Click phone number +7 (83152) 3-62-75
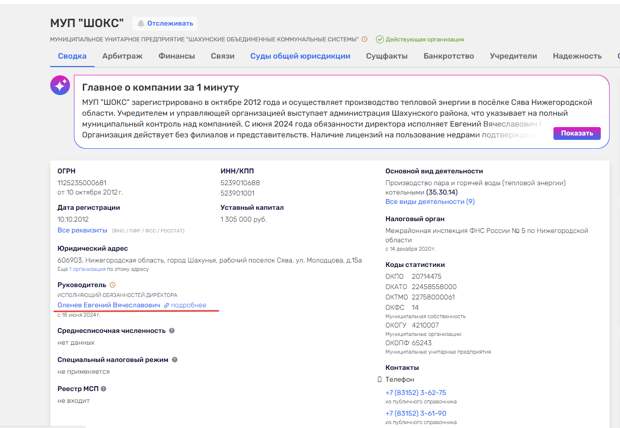The height and width of the screenshot is (428, 620). [x=415, y=392]
